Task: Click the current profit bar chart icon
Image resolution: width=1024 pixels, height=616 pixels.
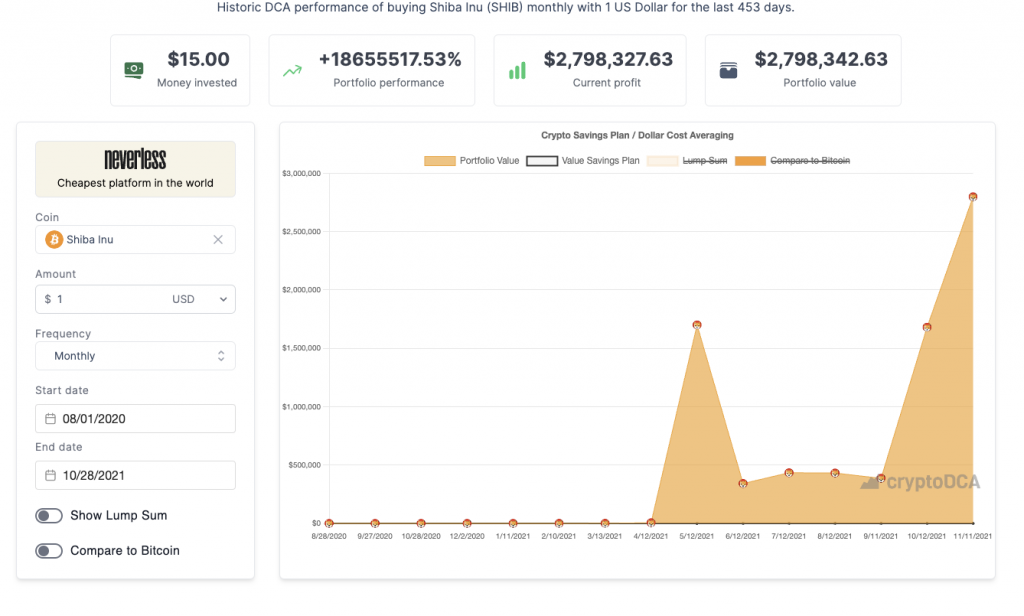Action: pyautogui.click(x=517, y=71)
